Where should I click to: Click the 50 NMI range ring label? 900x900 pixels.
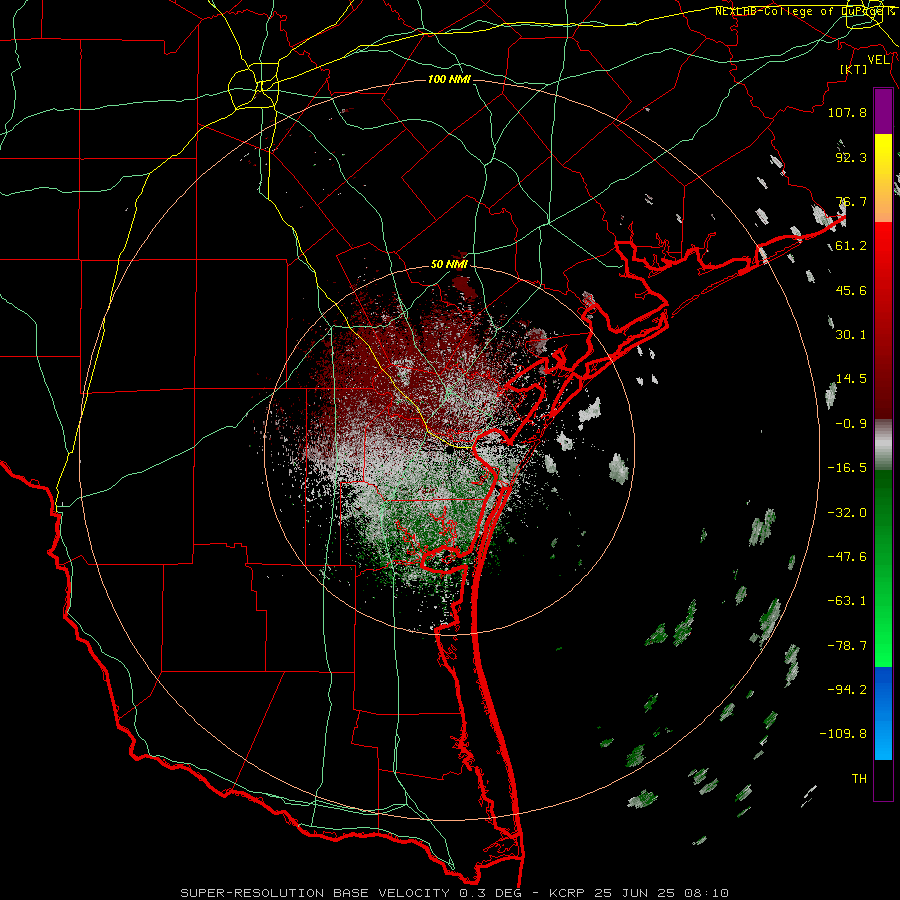[x=449, y=264]
